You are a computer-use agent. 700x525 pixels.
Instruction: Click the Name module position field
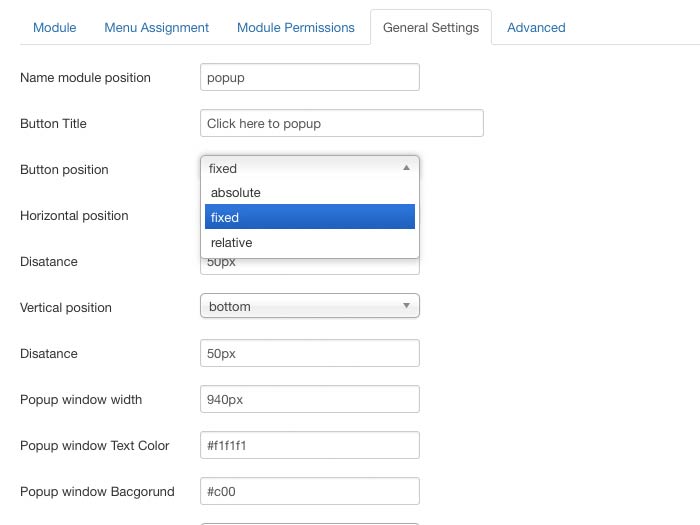[309, 78]
